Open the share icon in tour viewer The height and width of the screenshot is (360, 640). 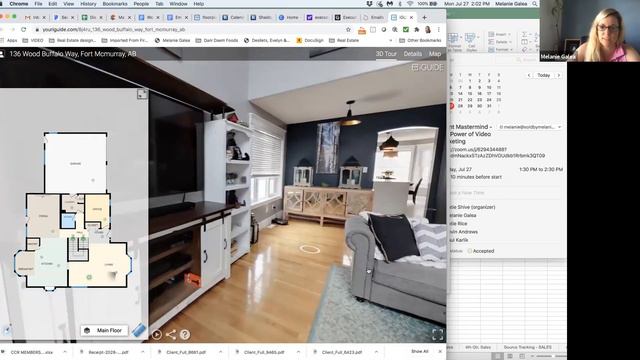coord(171,335)
